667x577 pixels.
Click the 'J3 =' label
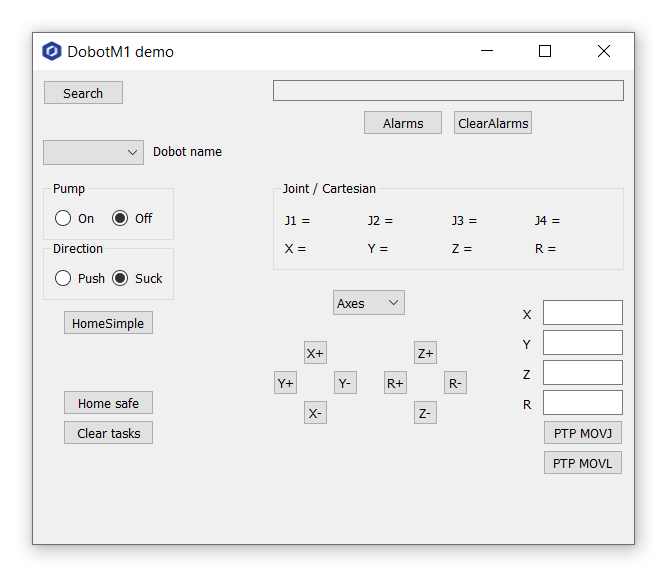(464, 220)
